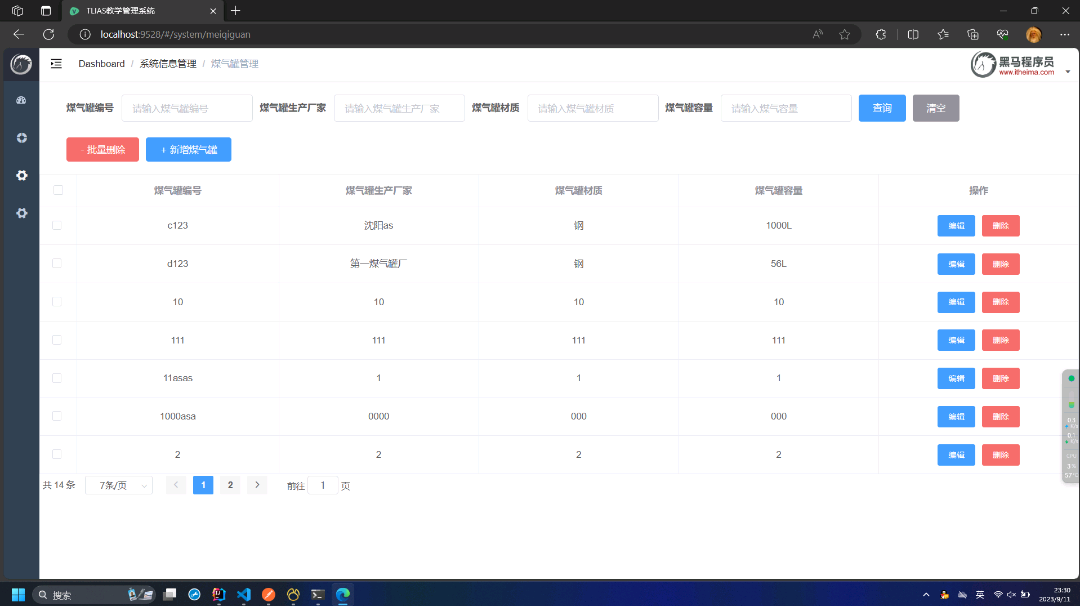This screenshot has width=1080, height=606.
Task: Click the 煤气罐编号 input field
Action: tap(186, 108)
